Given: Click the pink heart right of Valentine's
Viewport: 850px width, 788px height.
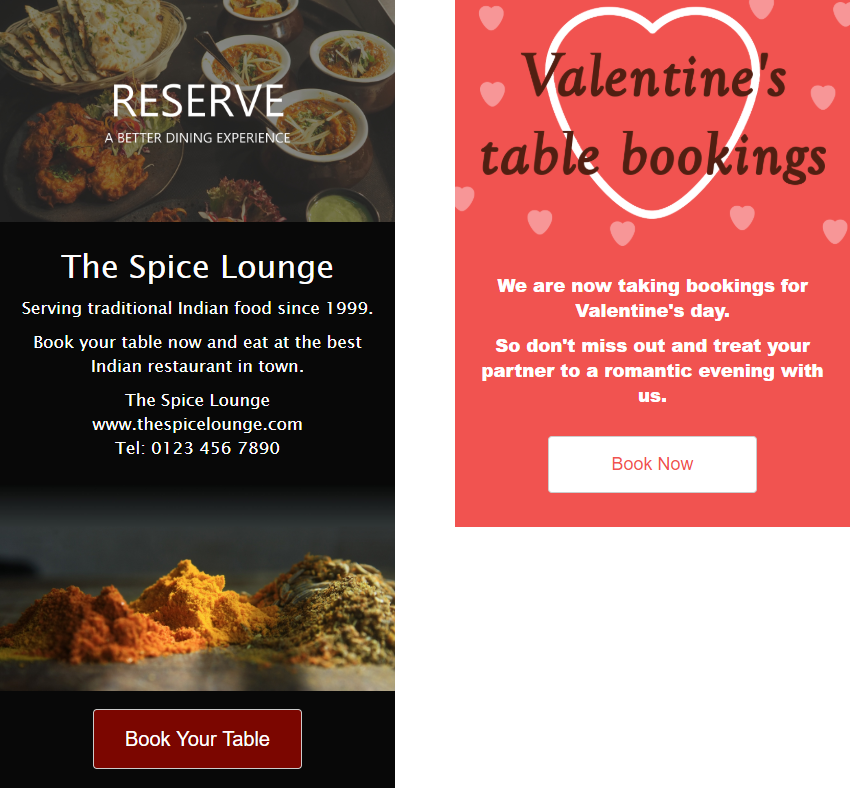Looking at the screenshot, I should [x=823, y=97].
